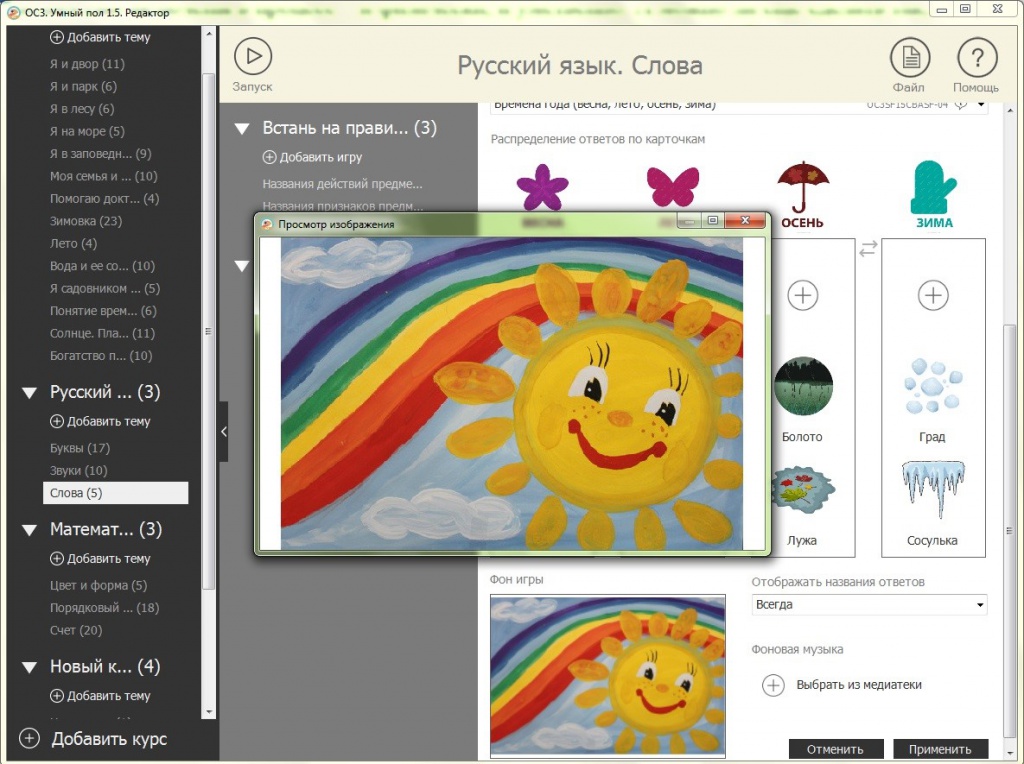Click Добавить тему under Математ... course

[x=101, y=558]
